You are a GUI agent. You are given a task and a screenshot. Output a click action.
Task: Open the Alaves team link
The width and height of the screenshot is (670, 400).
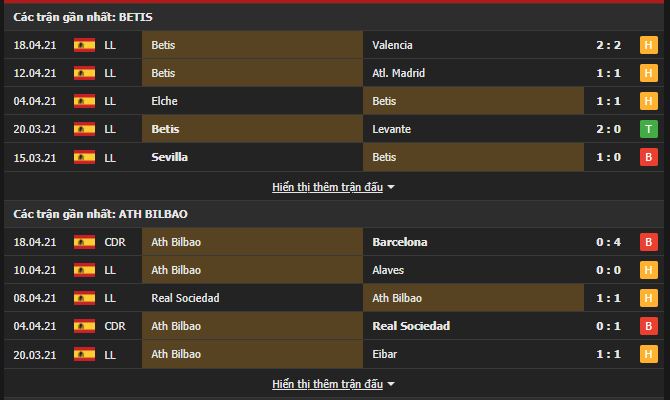click(388, 270)
